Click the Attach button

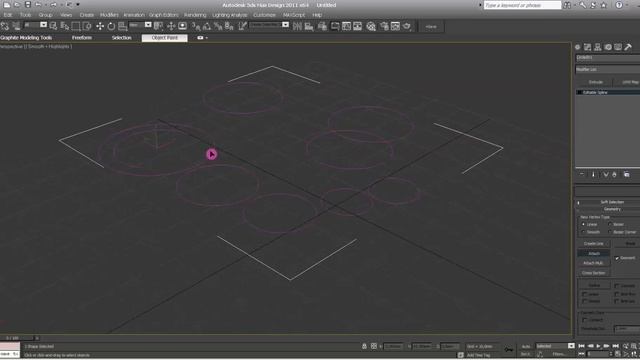593,253
